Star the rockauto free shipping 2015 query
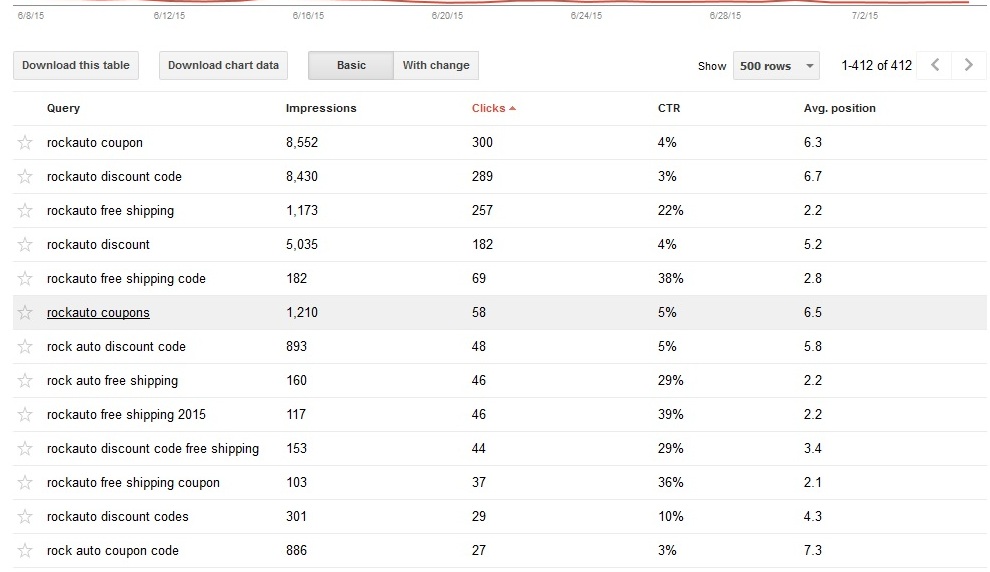The image size is (990, 572). point(25,415)
